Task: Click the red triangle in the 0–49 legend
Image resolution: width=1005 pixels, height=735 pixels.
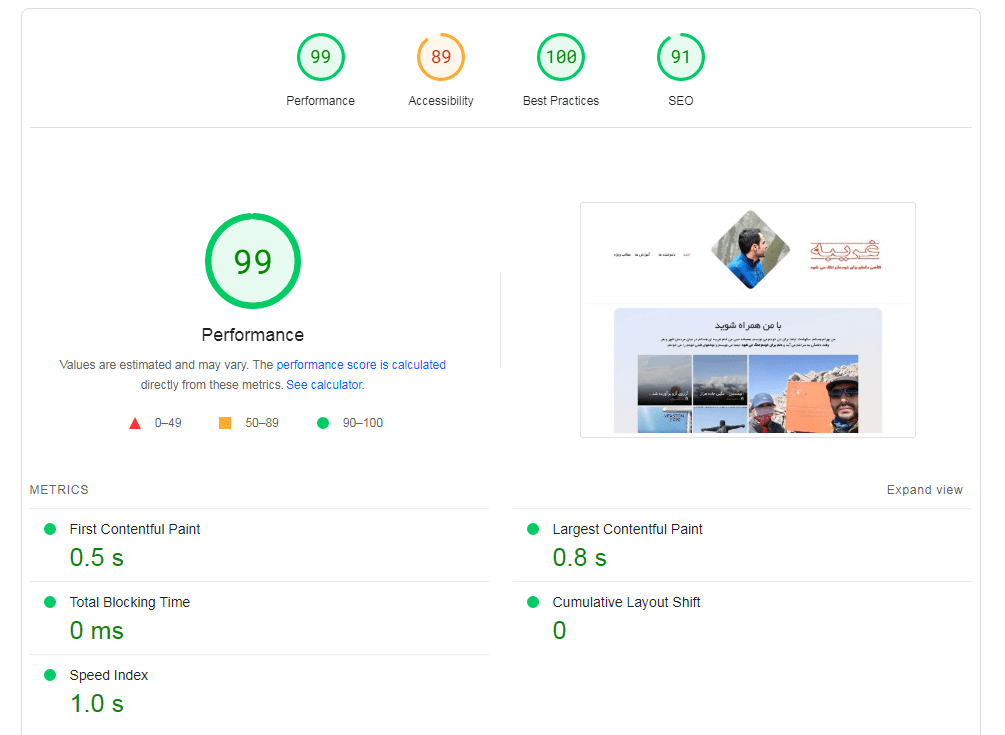Action: (x=135, y=422)
